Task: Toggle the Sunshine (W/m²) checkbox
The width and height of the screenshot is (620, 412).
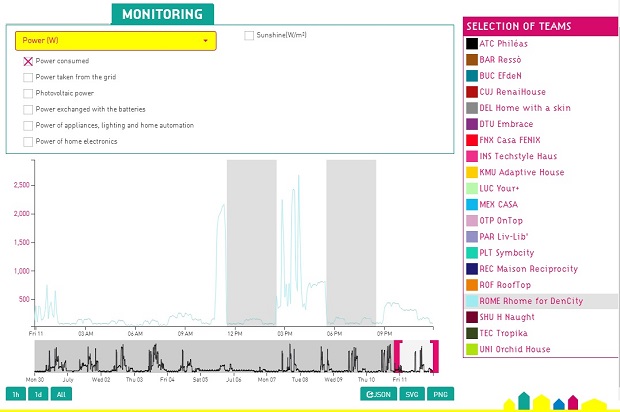Action: 249,36
